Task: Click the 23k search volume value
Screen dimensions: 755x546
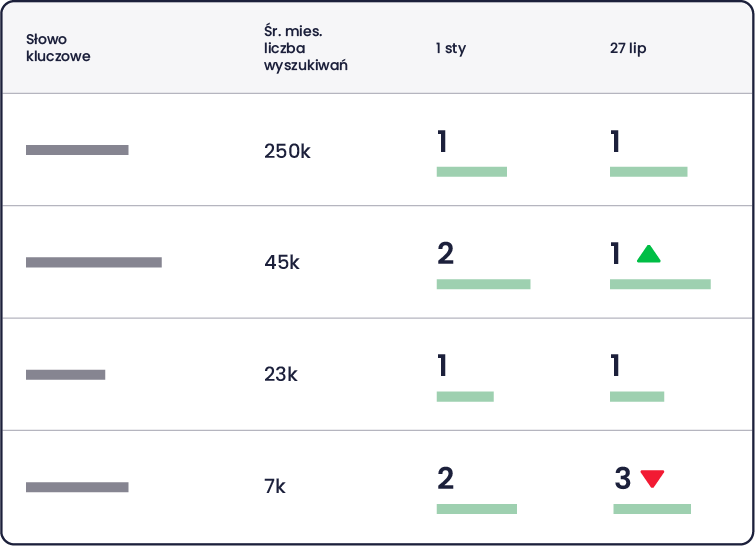Action: pos(281,374)
